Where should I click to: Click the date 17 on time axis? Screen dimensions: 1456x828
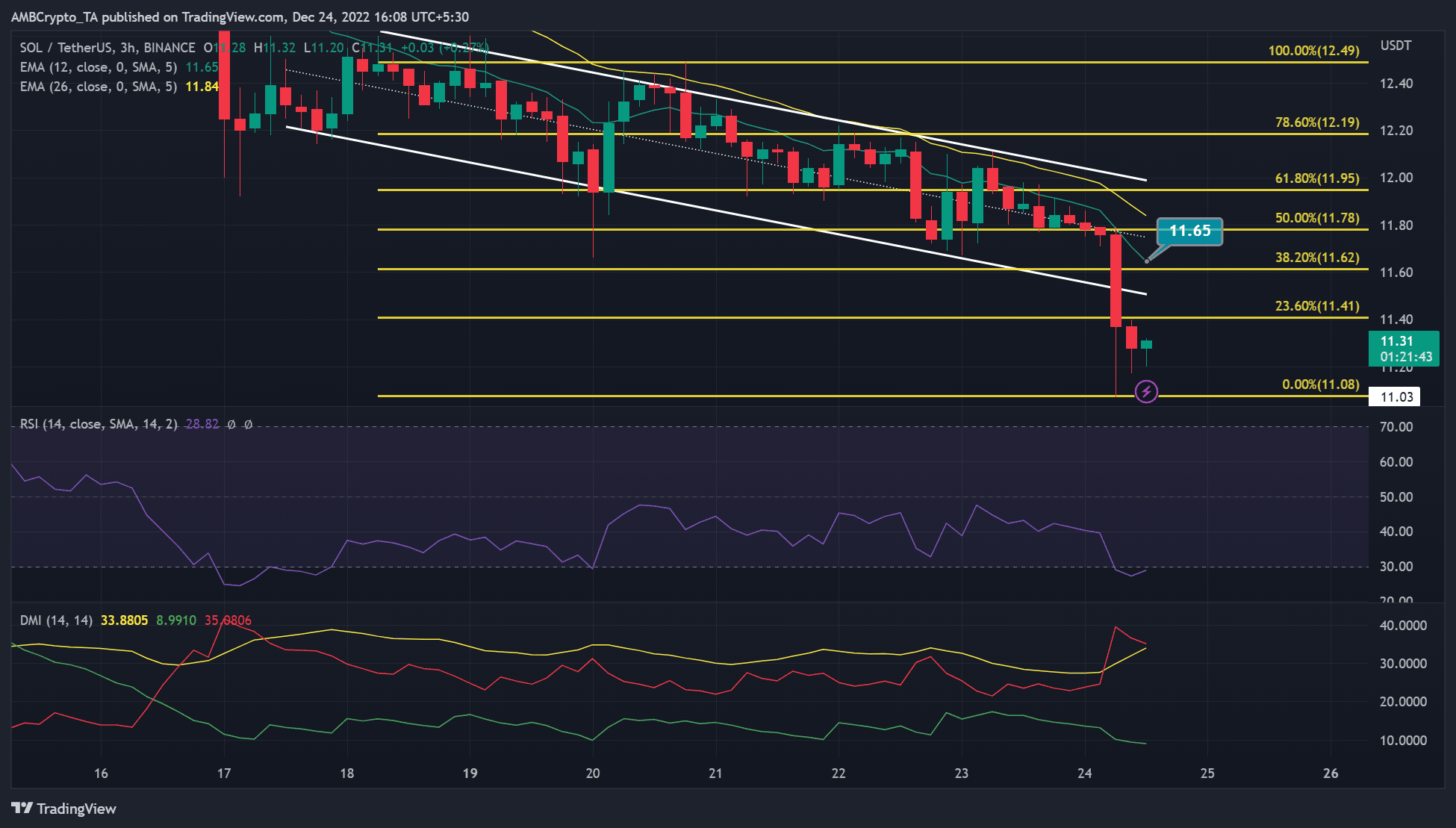click(224, 773)
